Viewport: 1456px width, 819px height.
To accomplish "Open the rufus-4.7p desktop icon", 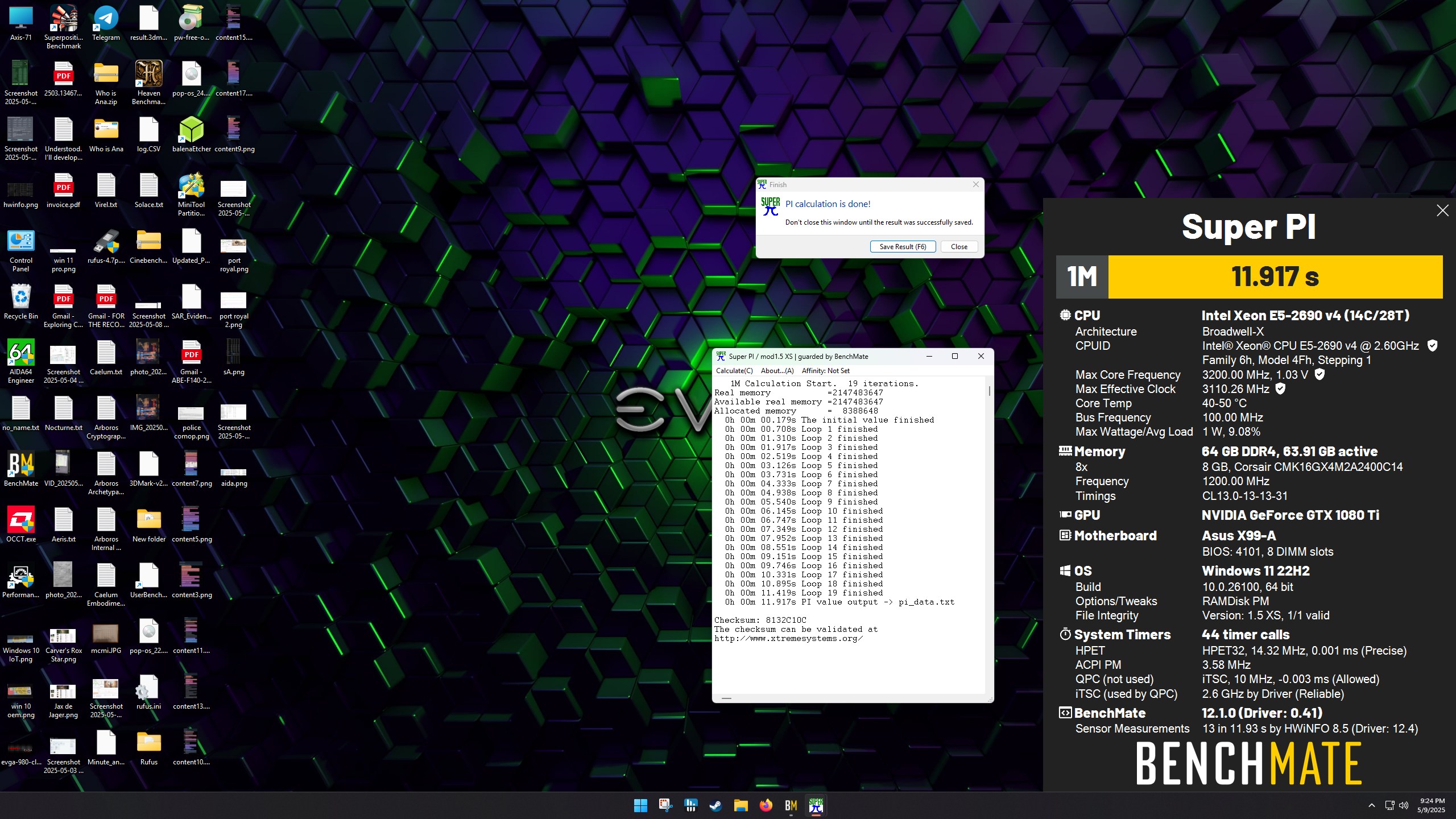I will [x=106, y=246].
